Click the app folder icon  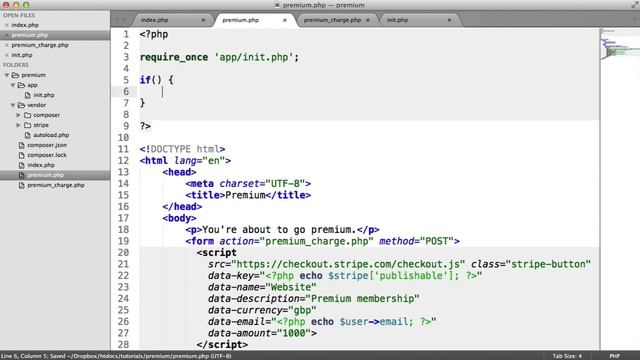pyautogui.click(x=21, y=85)
